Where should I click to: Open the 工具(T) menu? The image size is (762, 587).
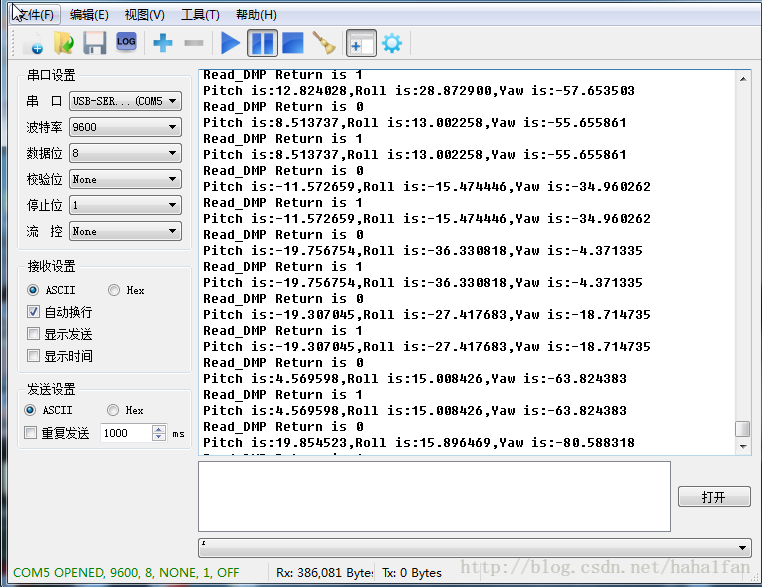(x=200, y=15)
